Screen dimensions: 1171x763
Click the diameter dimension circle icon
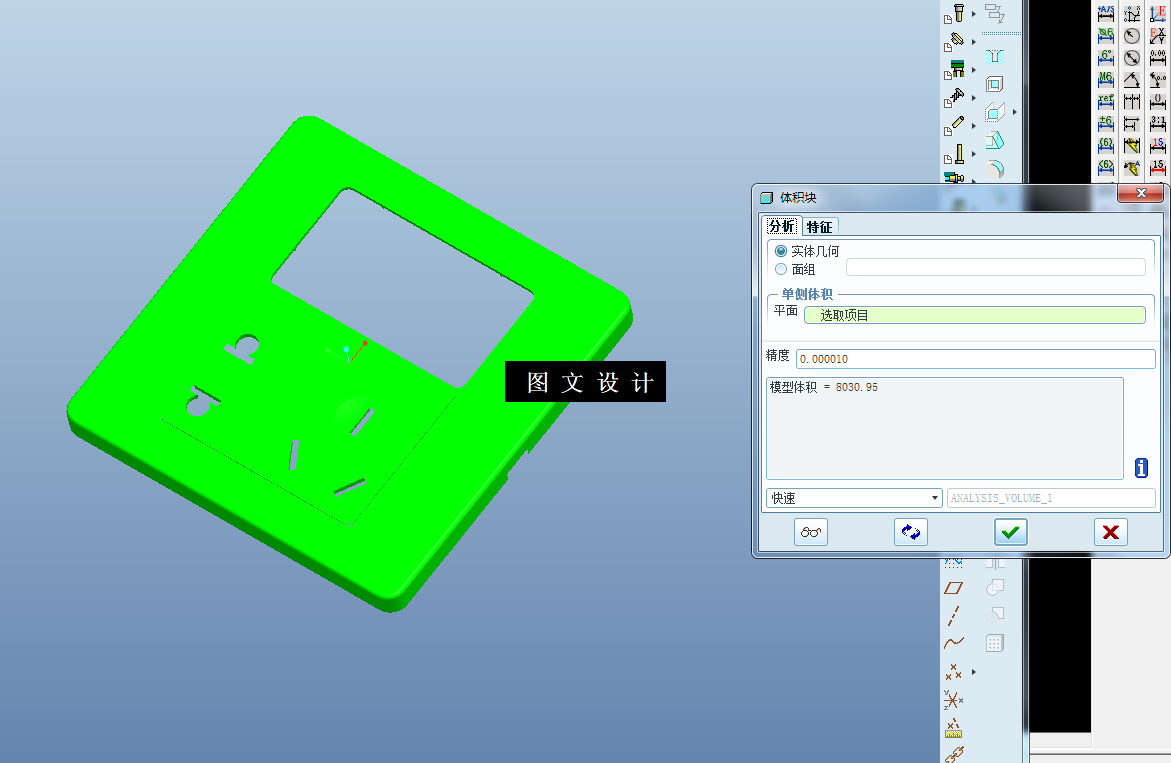click(1132, 57)
